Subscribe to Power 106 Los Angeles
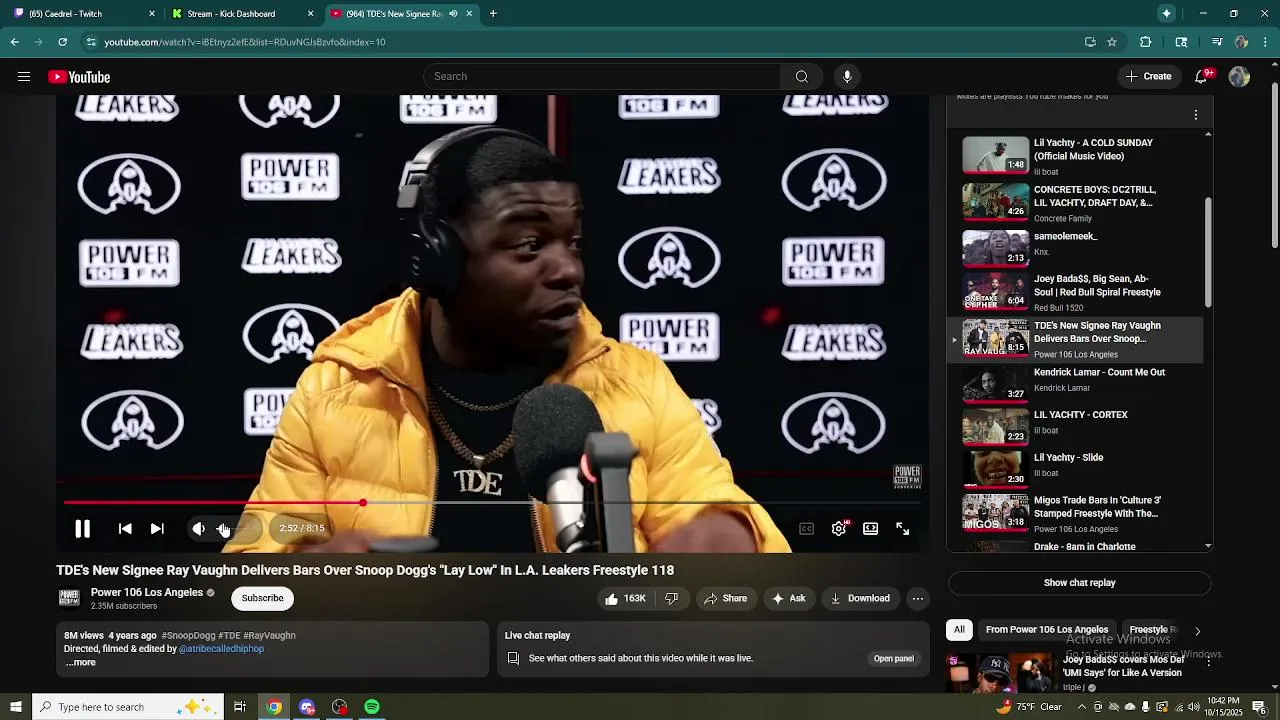 click(x=263, y=598)
